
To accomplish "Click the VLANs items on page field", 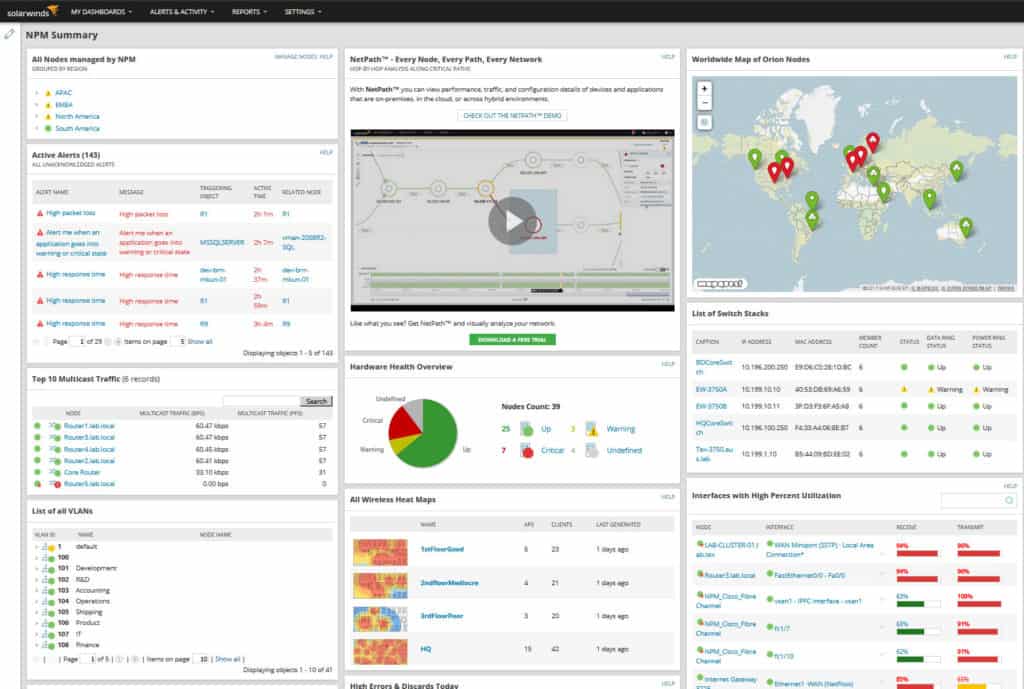I will point(201,659).
